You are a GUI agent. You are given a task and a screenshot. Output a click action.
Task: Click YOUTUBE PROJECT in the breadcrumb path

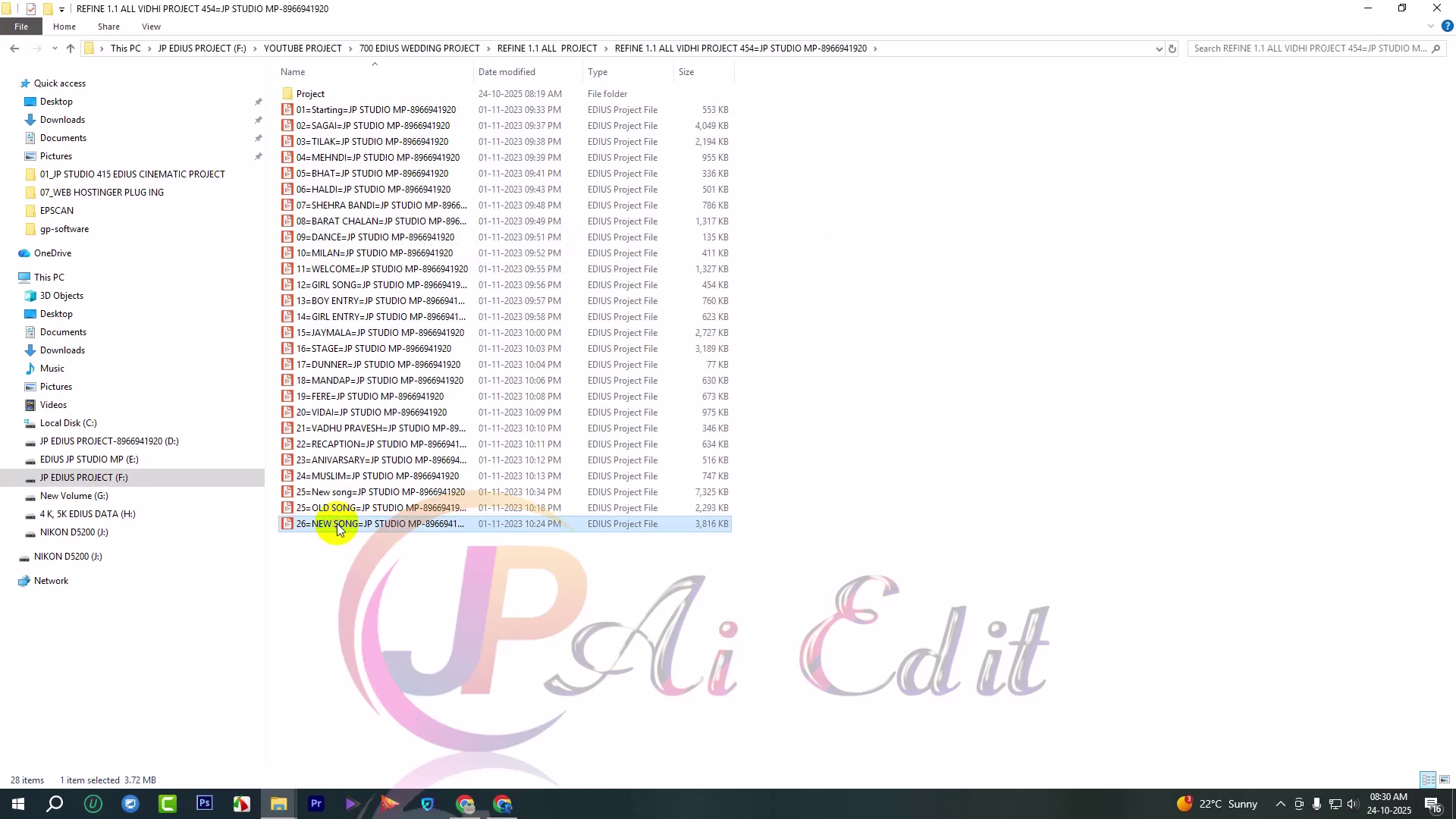[x=303, y=49]
